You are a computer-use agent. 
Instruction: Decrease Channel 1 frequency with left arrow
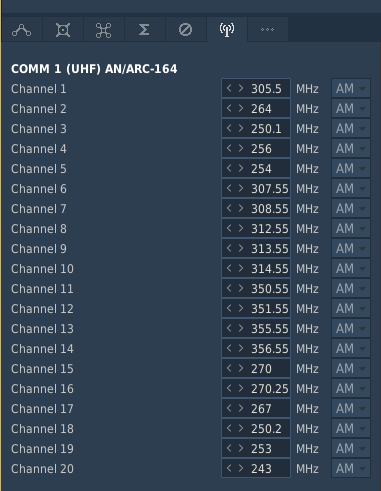point(229,88)
